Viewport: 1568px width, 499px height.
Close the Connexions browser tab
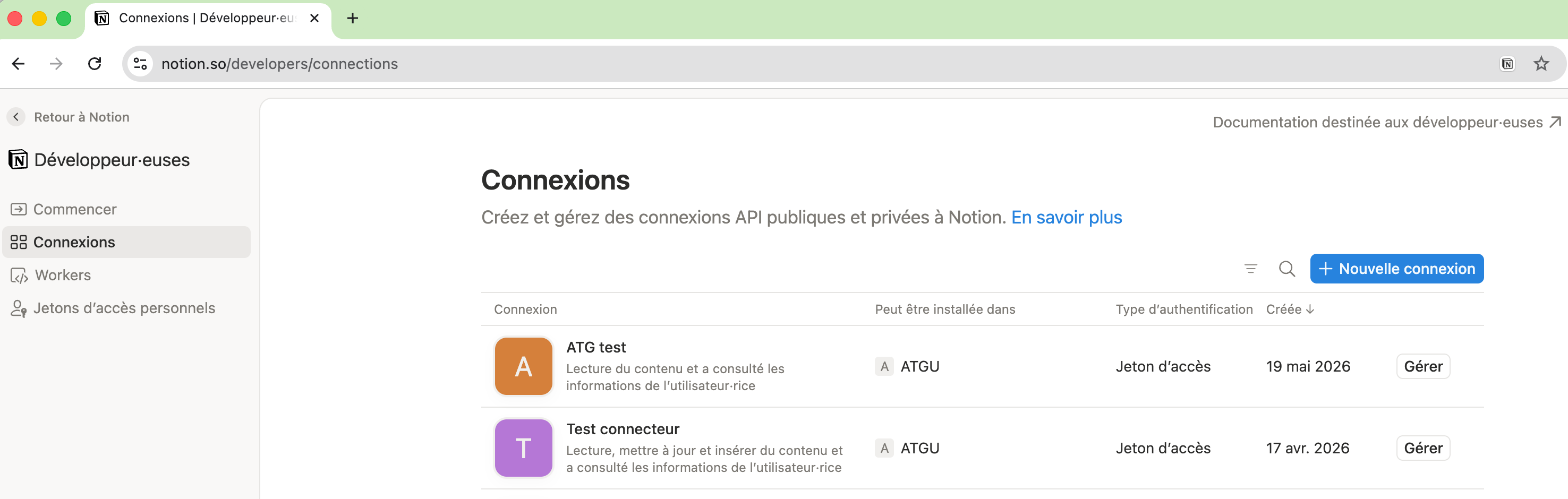pyautogui.click(x=314, y=18)
